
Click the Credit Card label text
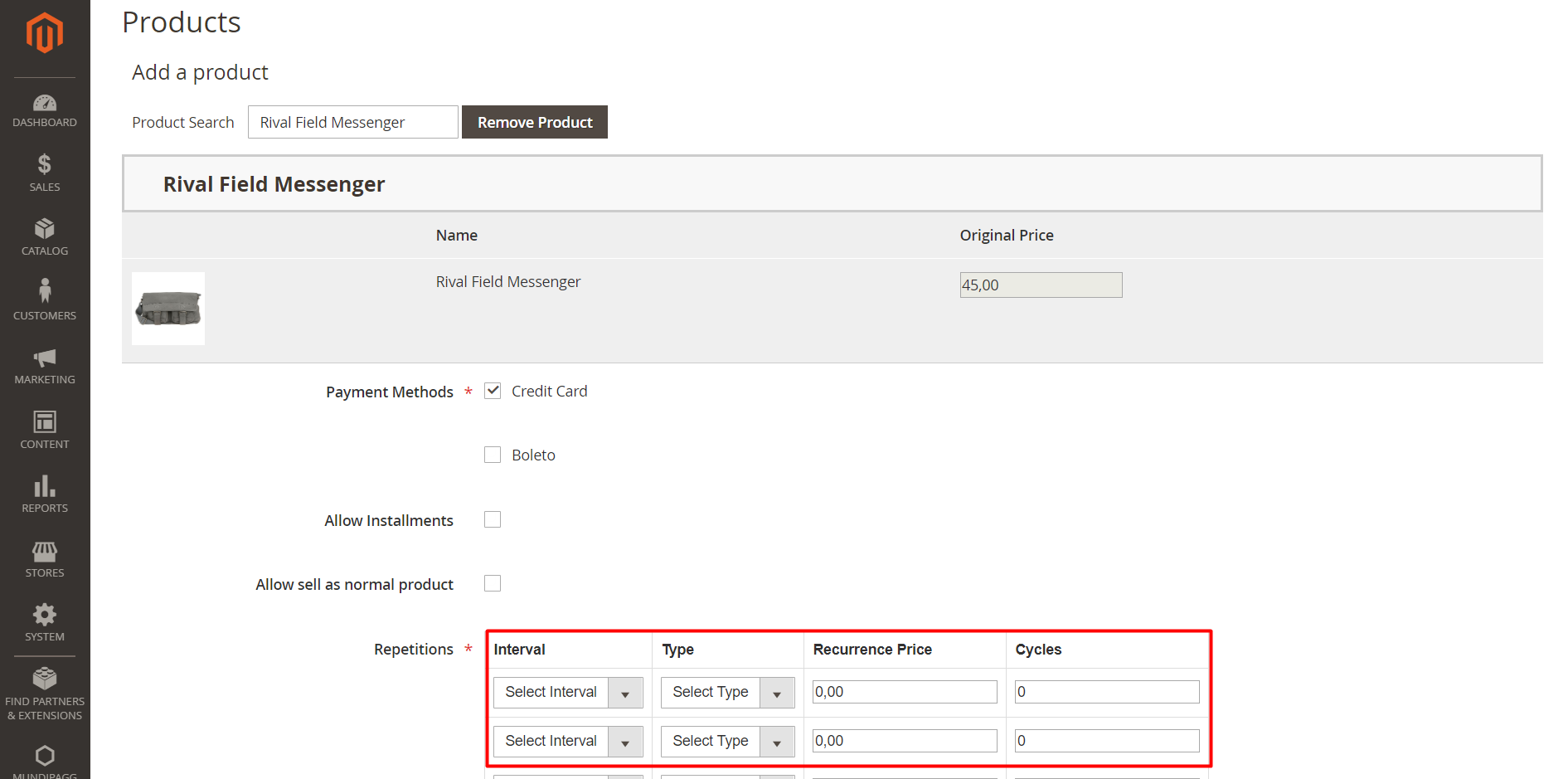(550, 391)
